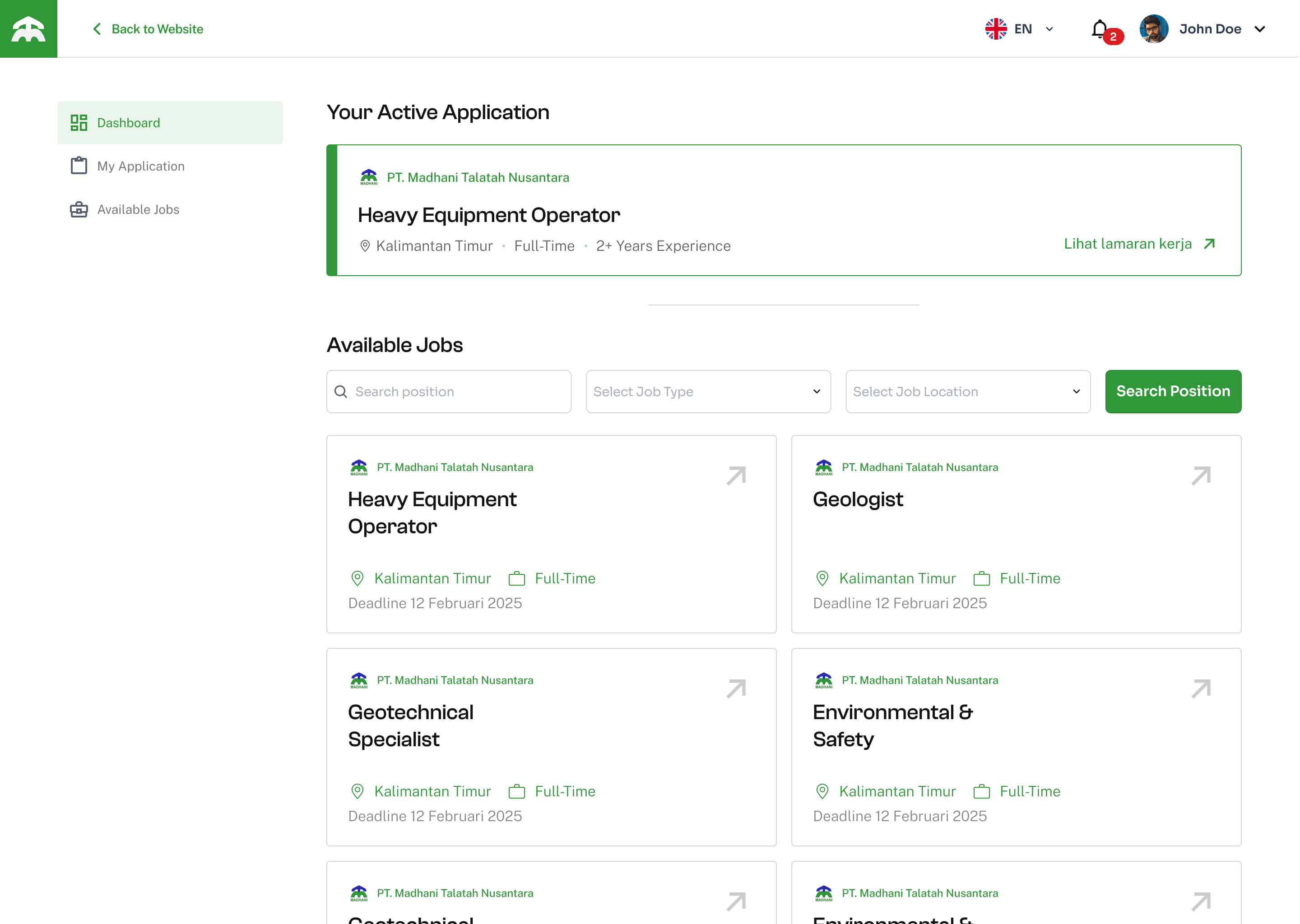Viewport: 1300px width, 924px height.
Task: Open Geotechnical Specialist job card arrow
Action: point(736,688)
